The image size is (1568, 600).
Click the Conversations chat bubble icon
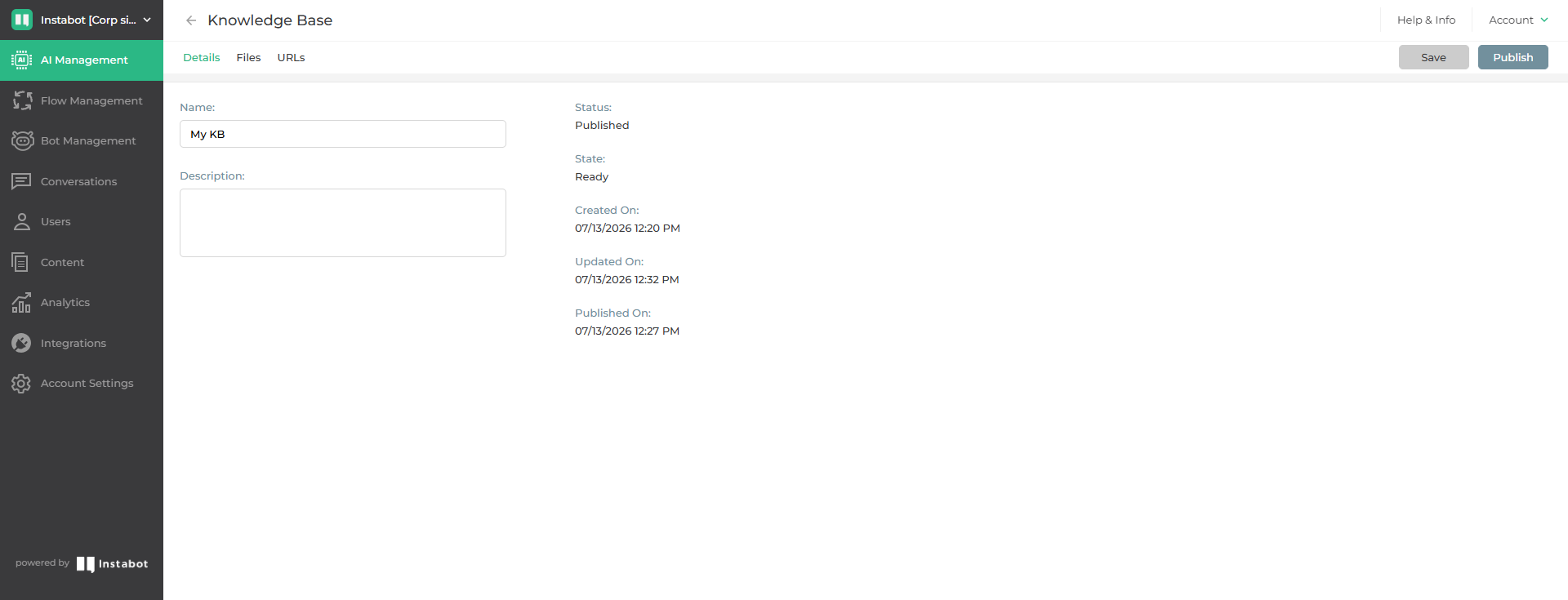pyautogui.click(x=22, y=181)
